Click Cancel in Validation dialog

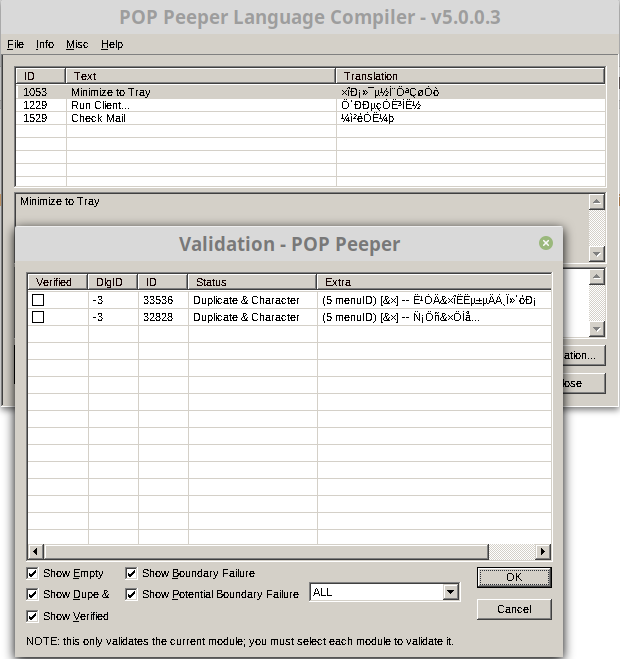pyautogui.click(x=514, y=609)
